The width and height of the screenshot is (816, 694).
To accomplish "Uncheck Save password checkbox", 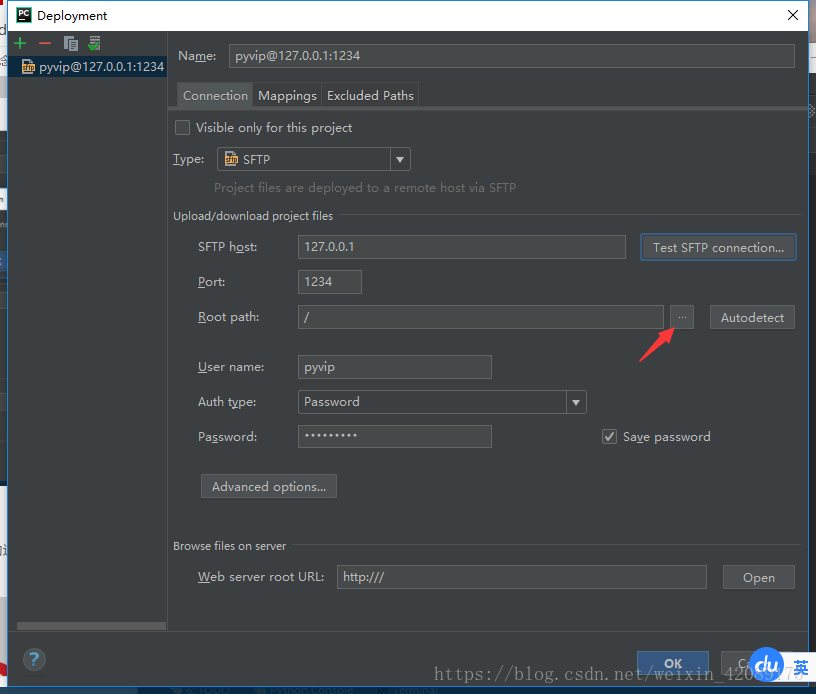I will point(609,436).
